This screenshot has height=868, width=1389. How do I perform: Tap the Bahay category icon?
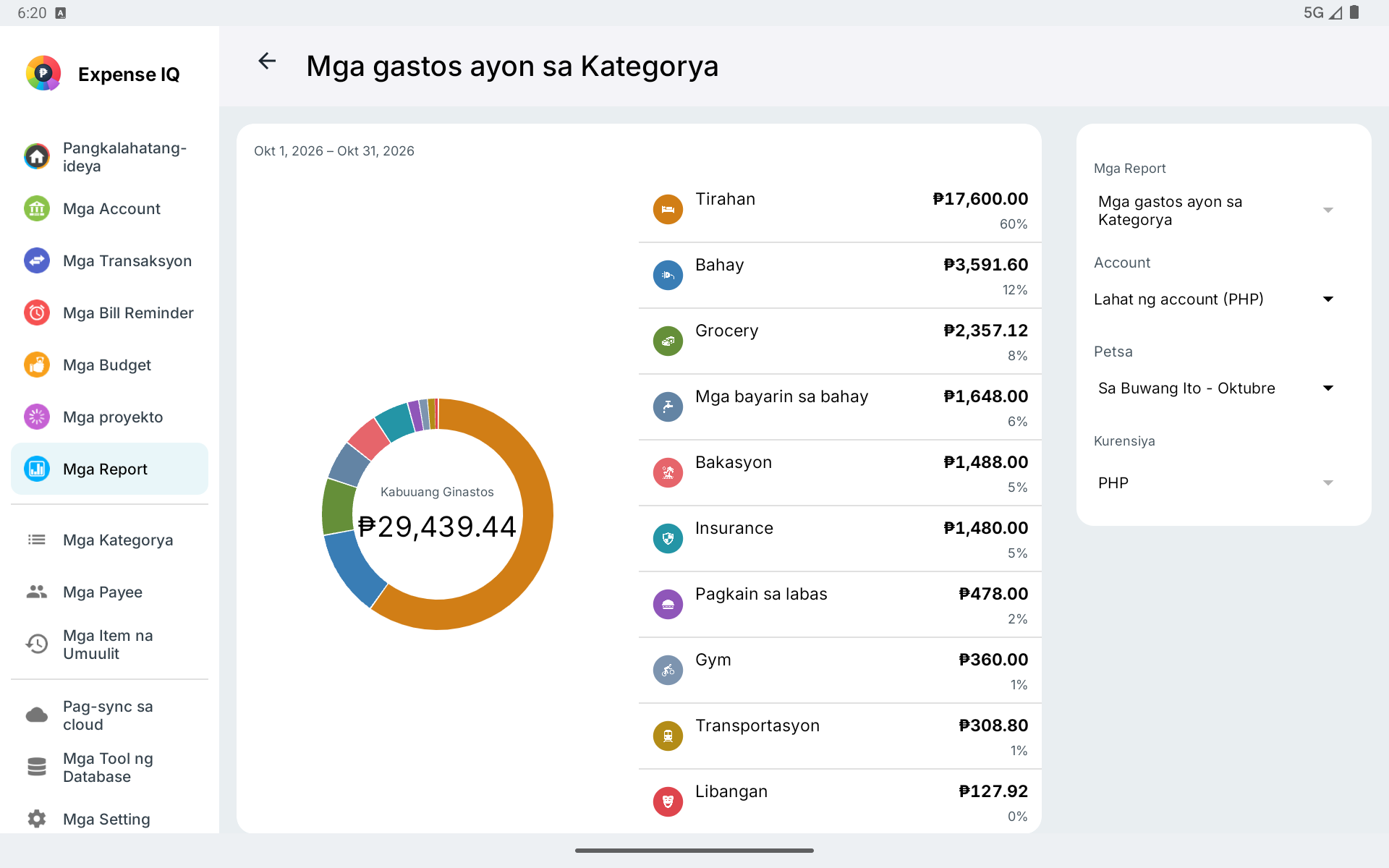click(668, 275)
